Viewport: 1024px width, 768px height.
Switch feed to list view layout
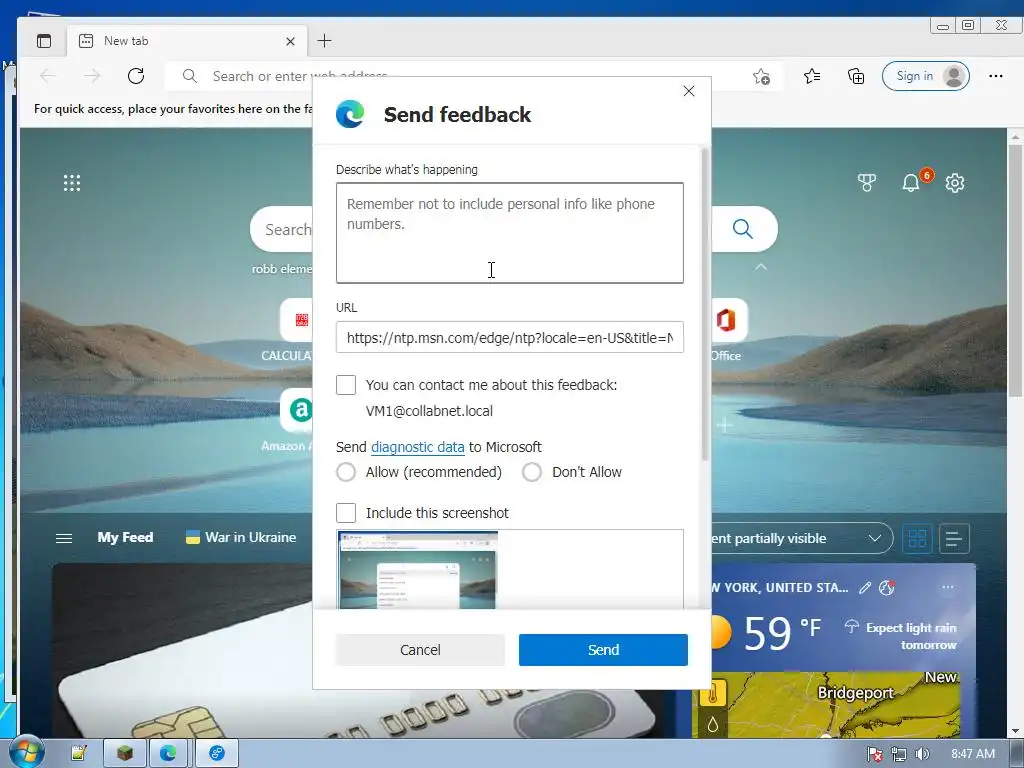(953, 539)
